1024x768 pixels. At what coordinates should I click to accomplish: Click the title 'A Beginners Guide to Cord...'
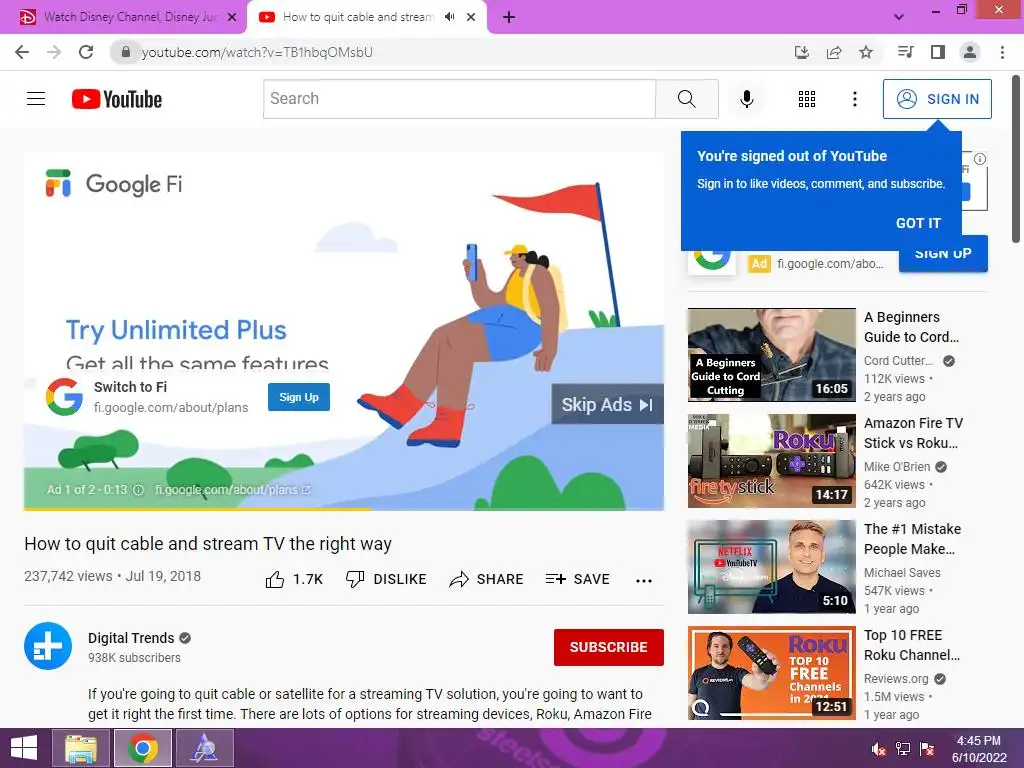tap(912, 327)
